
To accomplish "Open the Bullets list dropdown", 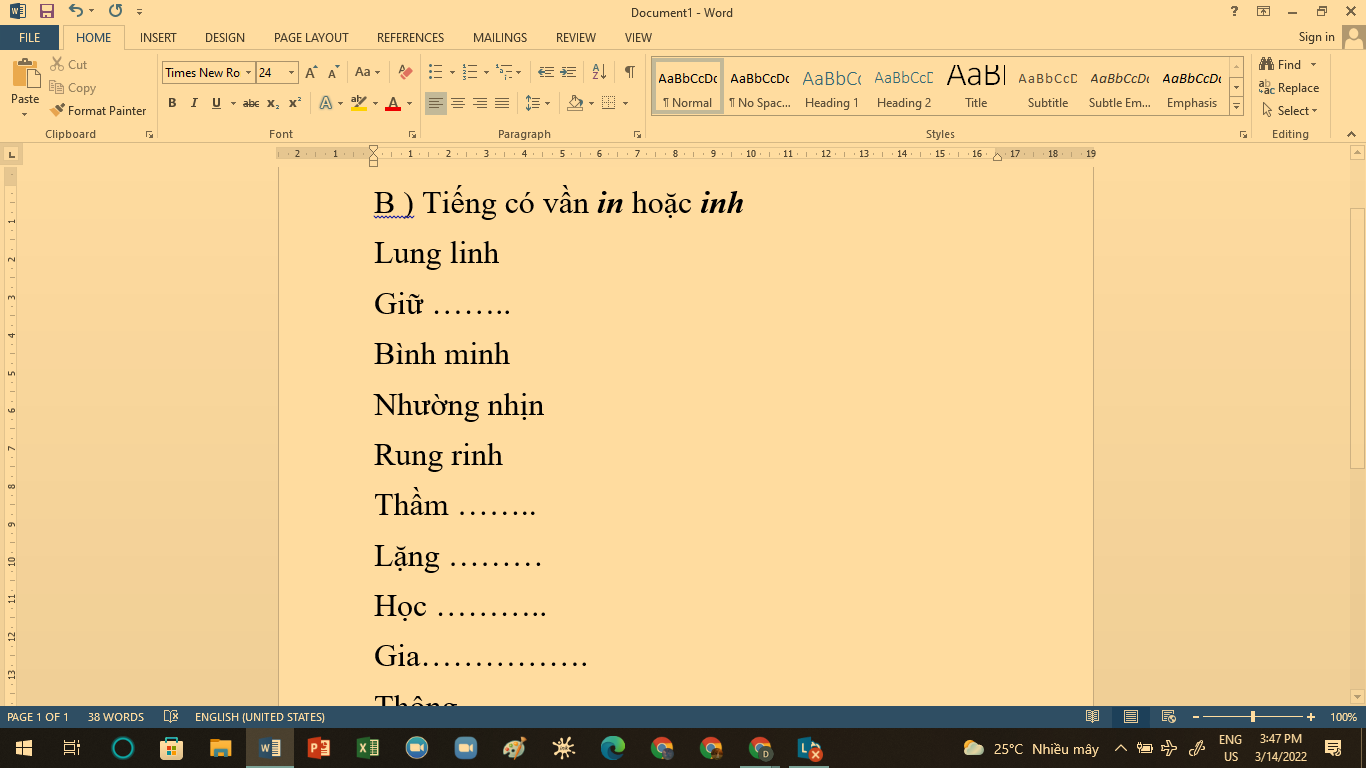I will click(x=452, y=72).
